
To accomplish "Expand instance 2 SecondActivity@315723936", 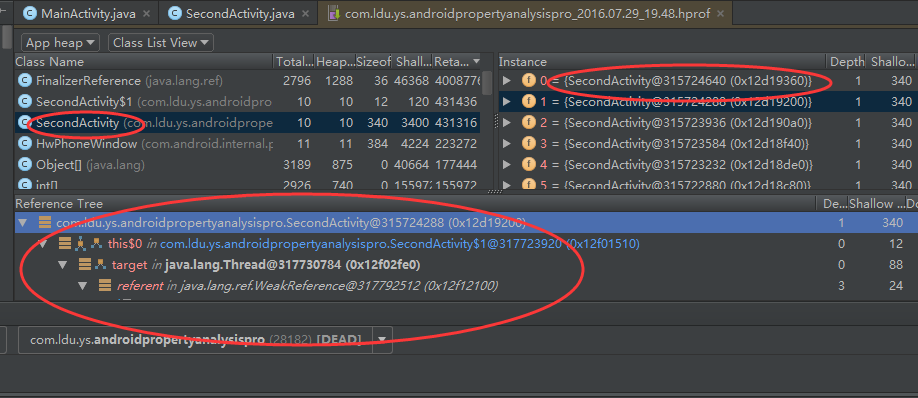I will pyautogui.click(x=507, y=123).
